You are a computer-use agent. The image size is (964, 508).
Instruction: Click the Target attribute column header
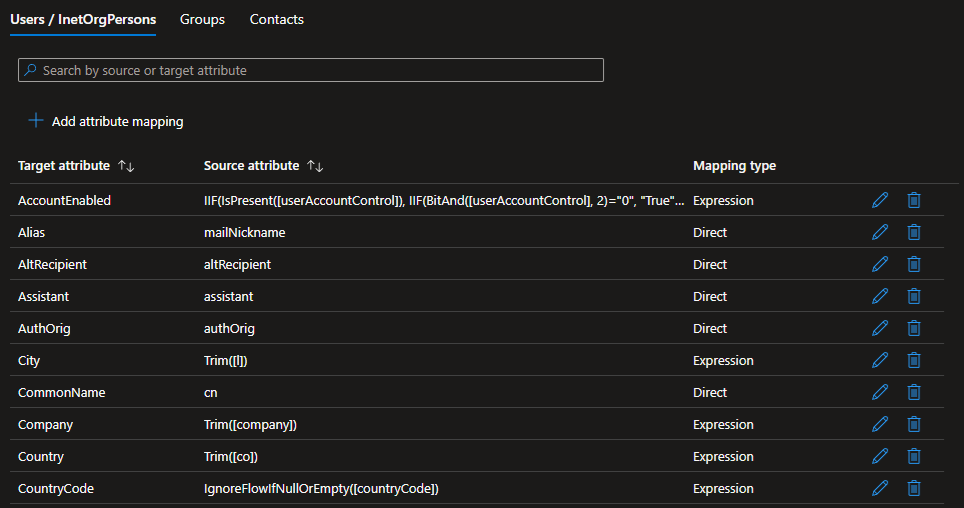[x=64, y=165]
